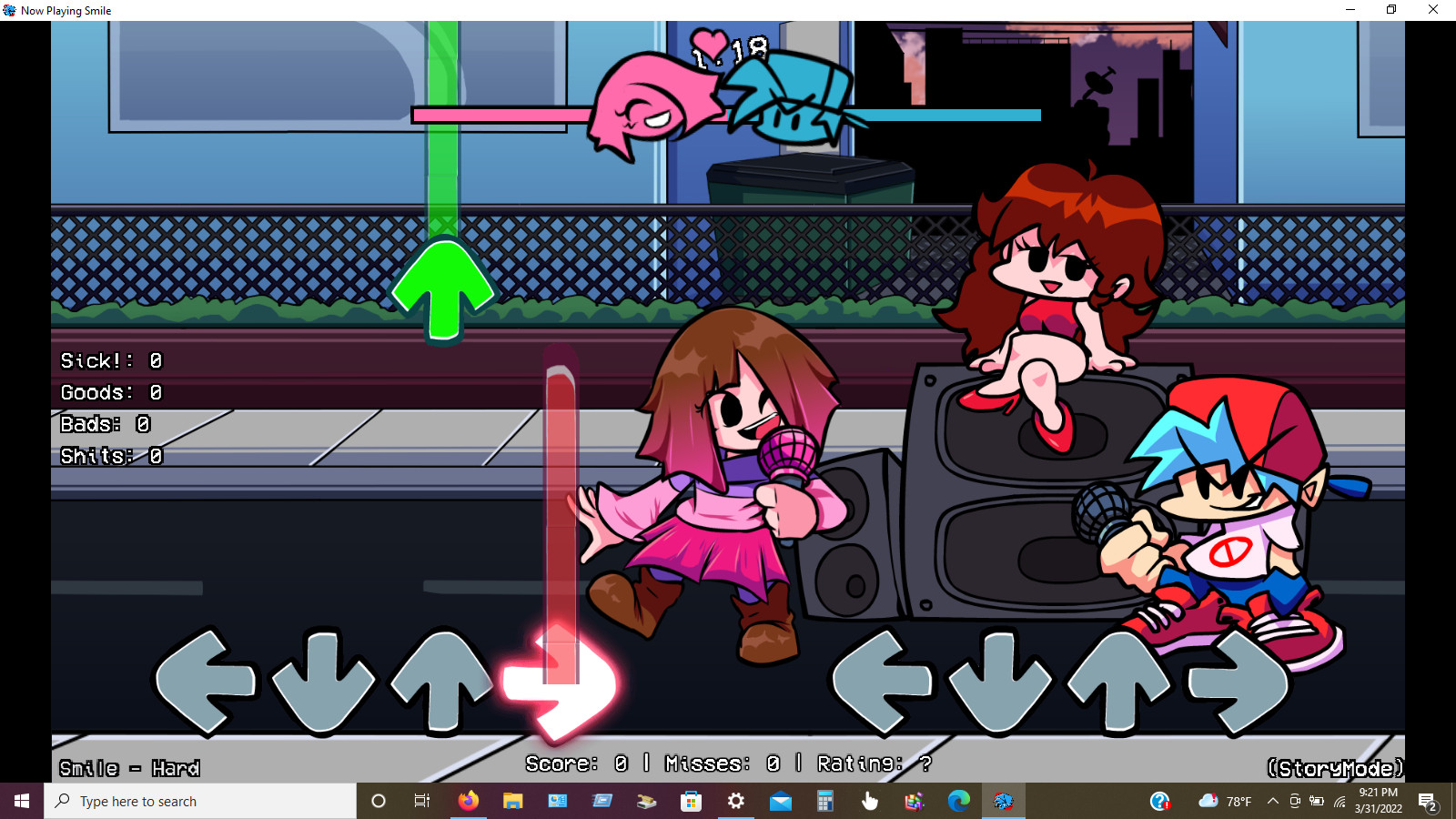The width and height of the screenshot is (1456, 819).
Task: Open the Windows Start menu
Action: tap(22, 801)
